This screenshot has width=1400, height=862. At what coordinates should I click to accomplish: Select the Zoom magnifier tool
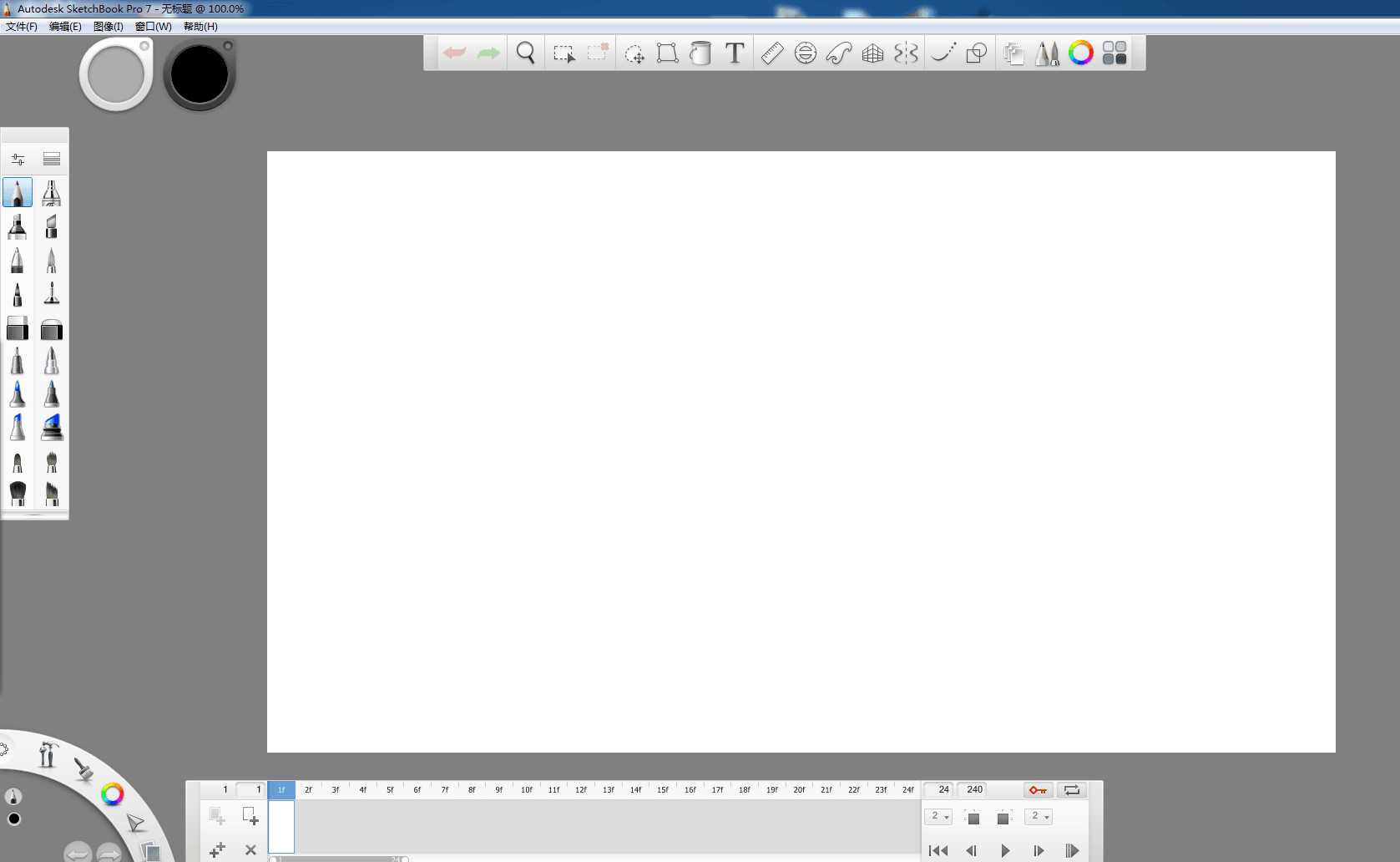coord(526,53)
